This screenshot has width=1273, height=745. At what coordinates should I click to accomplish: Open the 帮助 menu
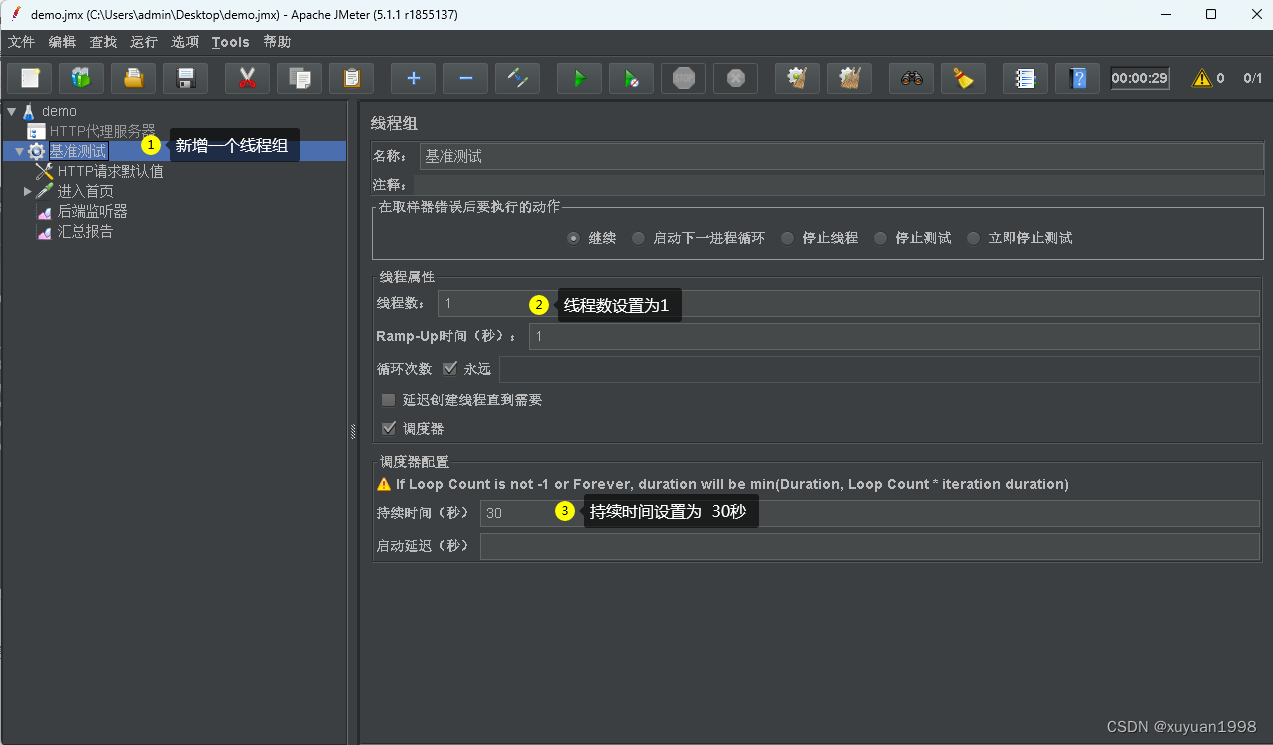point(277,42)
